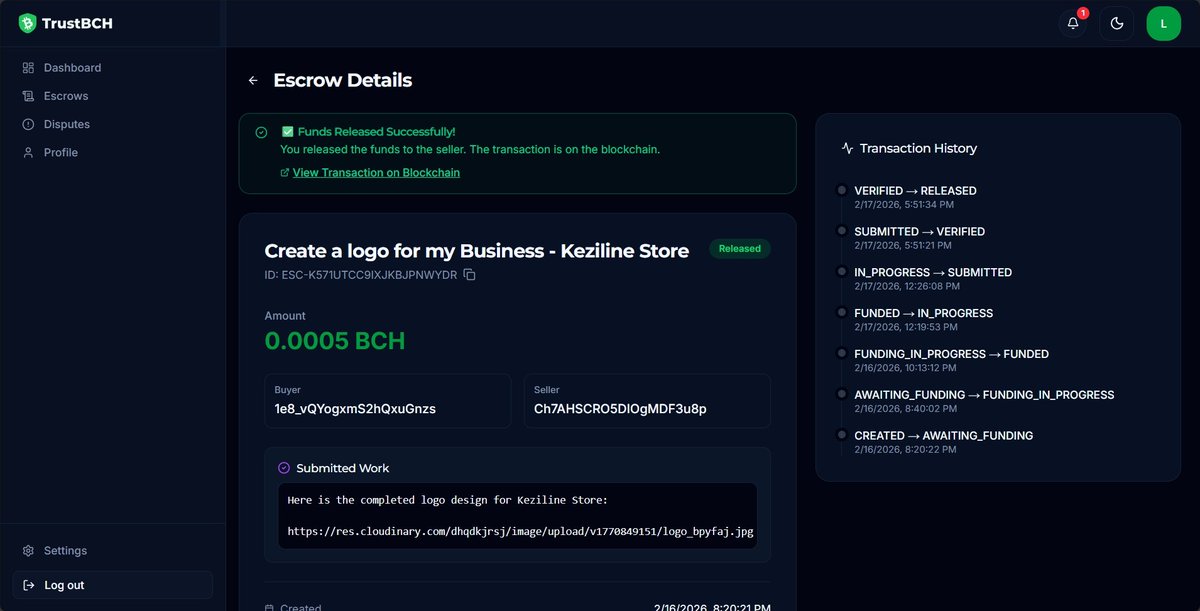The width and height of the screenshot is (1200, 611).
Task: Click the submitted work text box
Action: click(517, 516)
